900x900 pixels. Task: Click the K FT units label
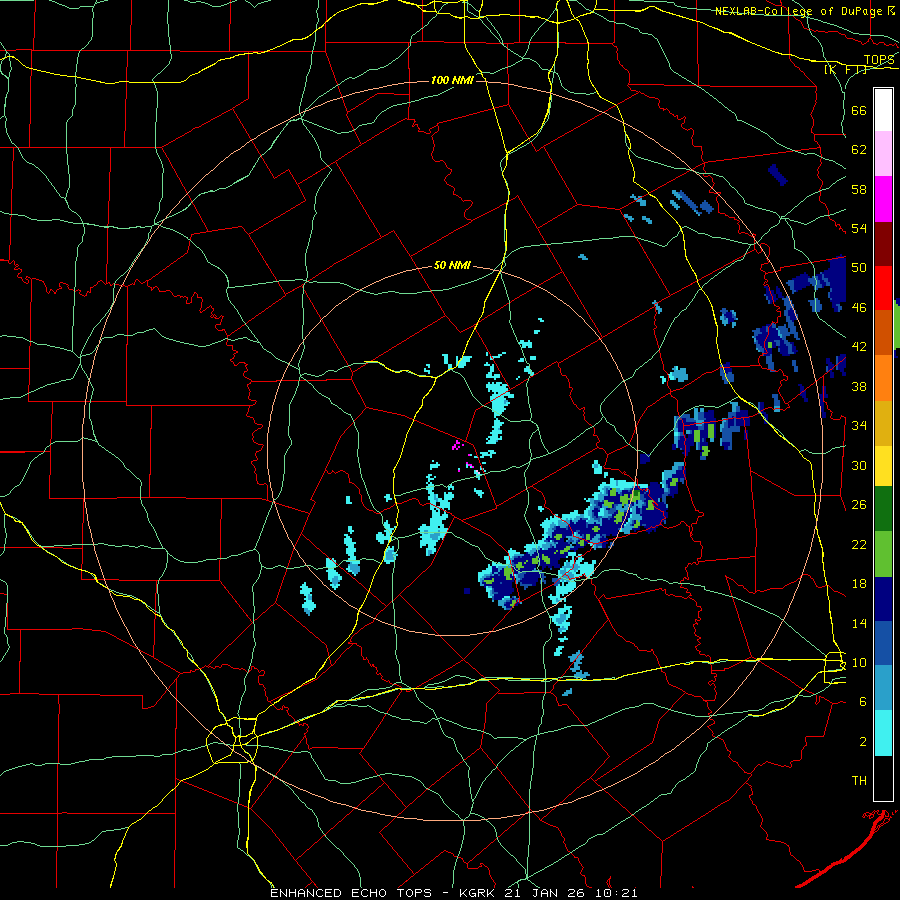845,69
